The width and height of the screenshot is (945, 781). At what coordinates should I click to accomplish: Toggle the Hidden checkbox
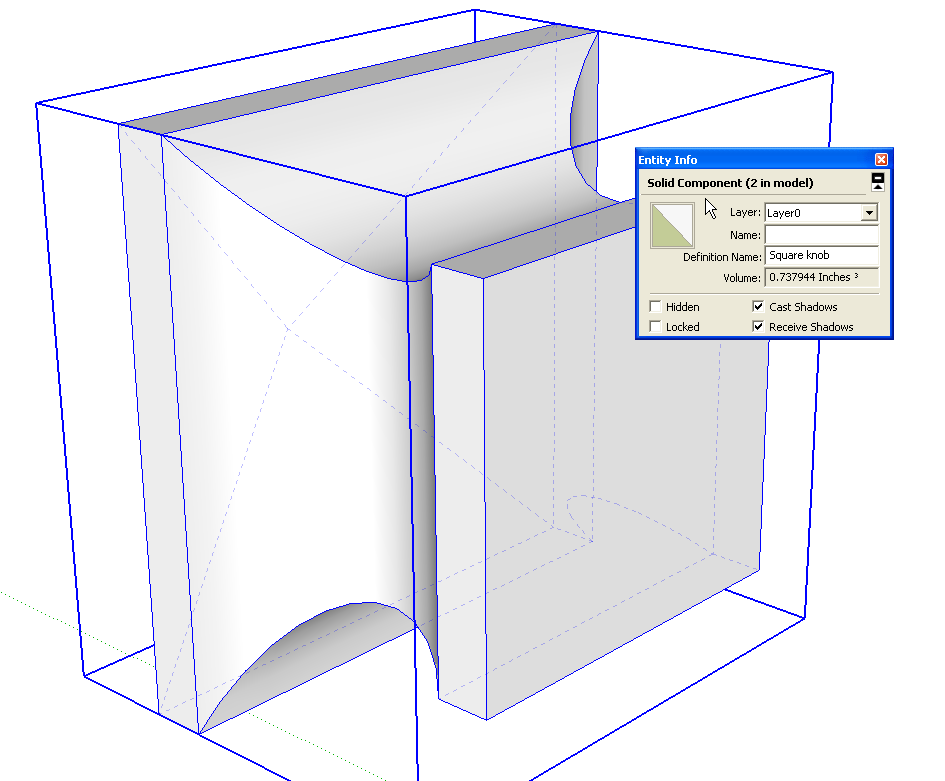pos(655,307)
